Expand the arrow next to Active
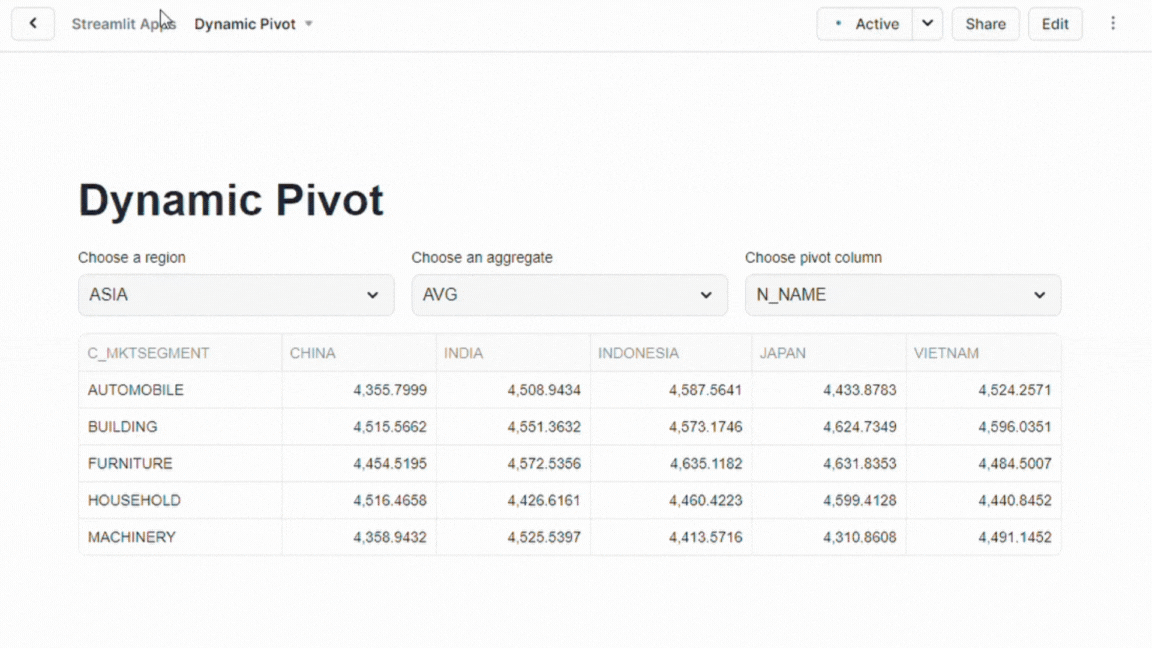 [928, 24]
